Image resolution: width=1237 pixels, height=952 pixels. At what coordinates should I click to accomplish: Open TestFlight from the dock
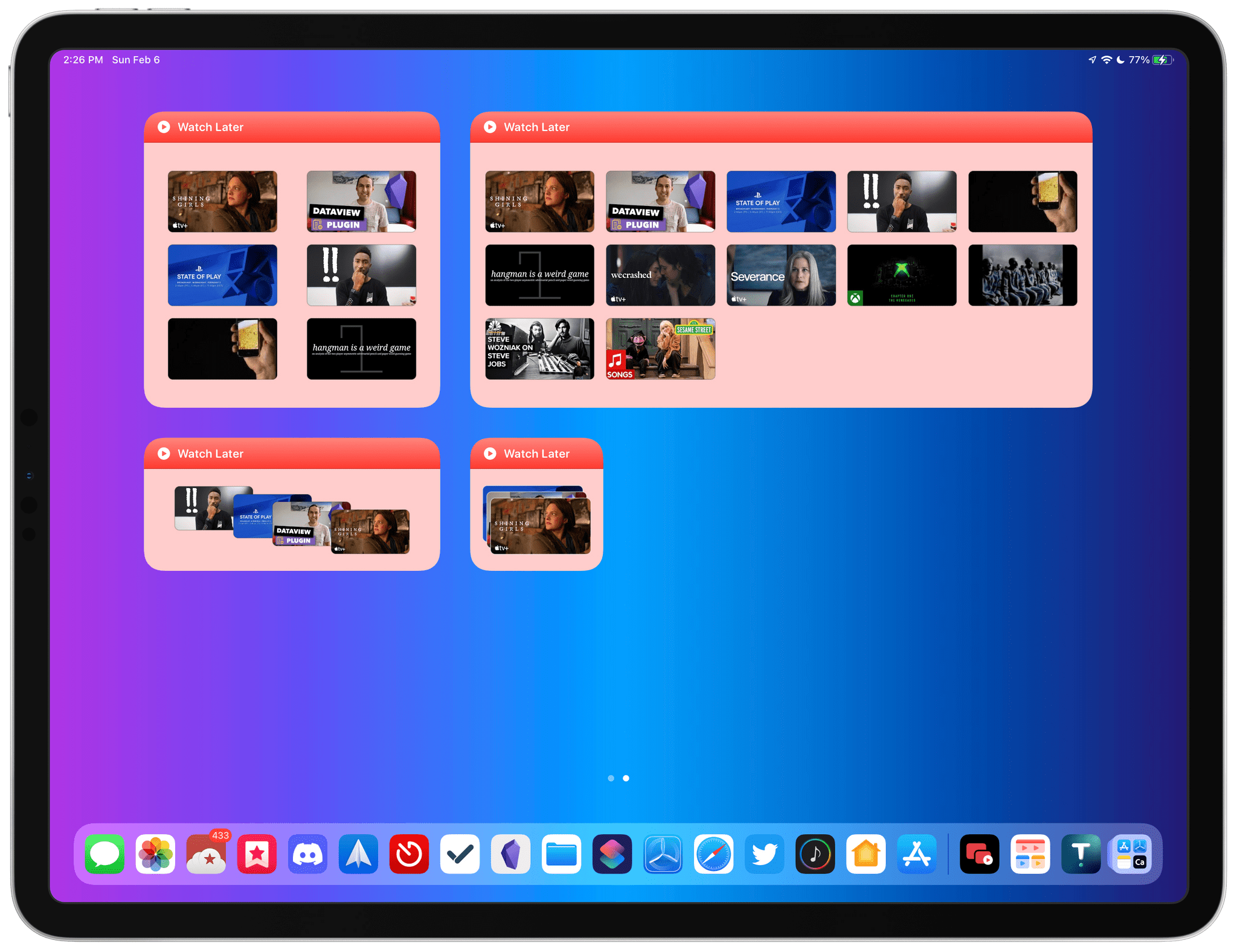point(663,854)
